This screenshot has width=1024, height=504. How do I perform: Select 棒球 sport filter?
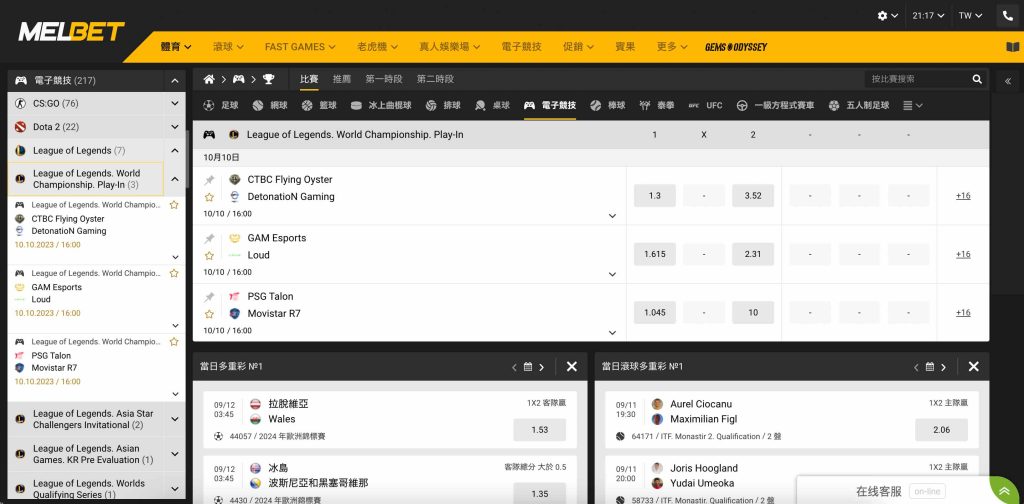pos(608,105)
